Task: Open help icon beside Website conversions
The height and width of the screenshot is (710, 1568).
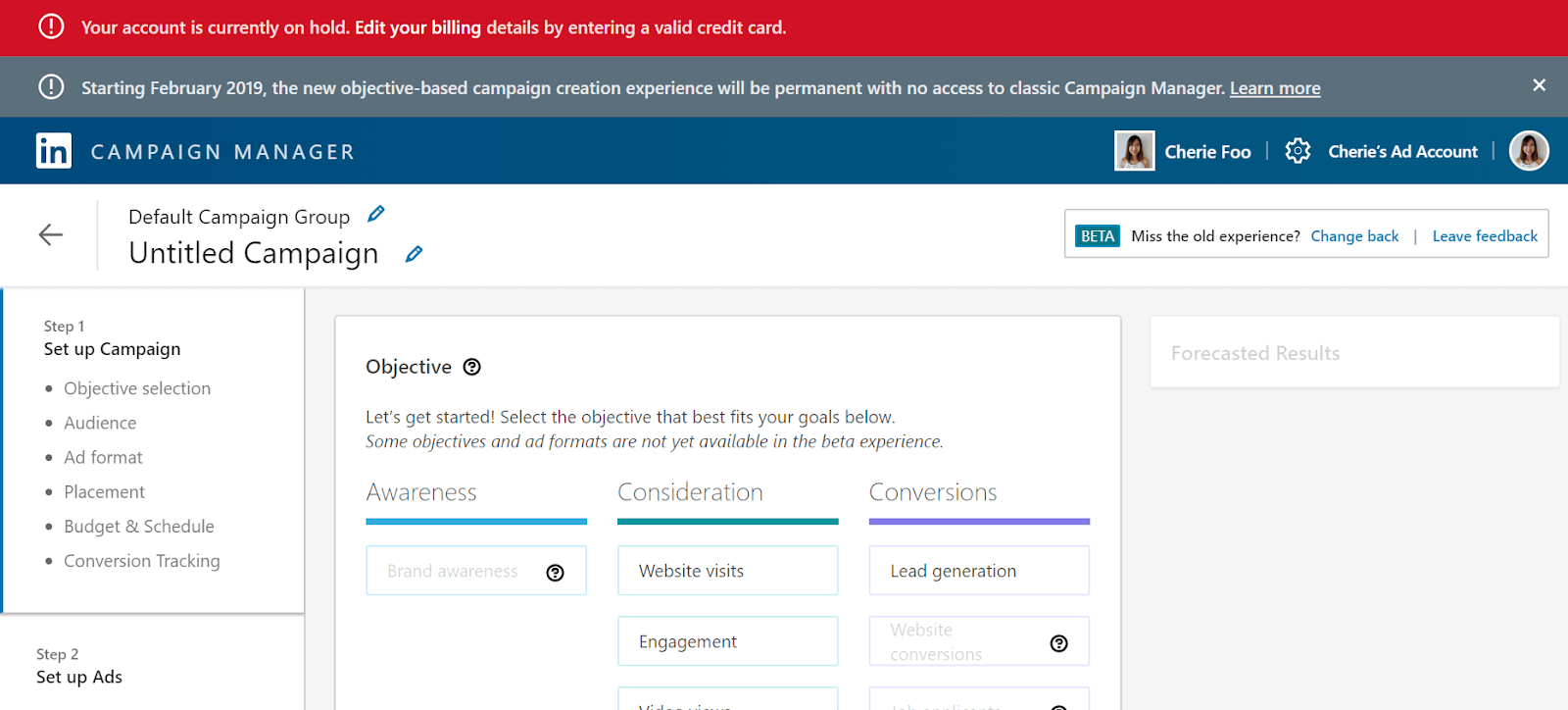Action: point(1059,643)
